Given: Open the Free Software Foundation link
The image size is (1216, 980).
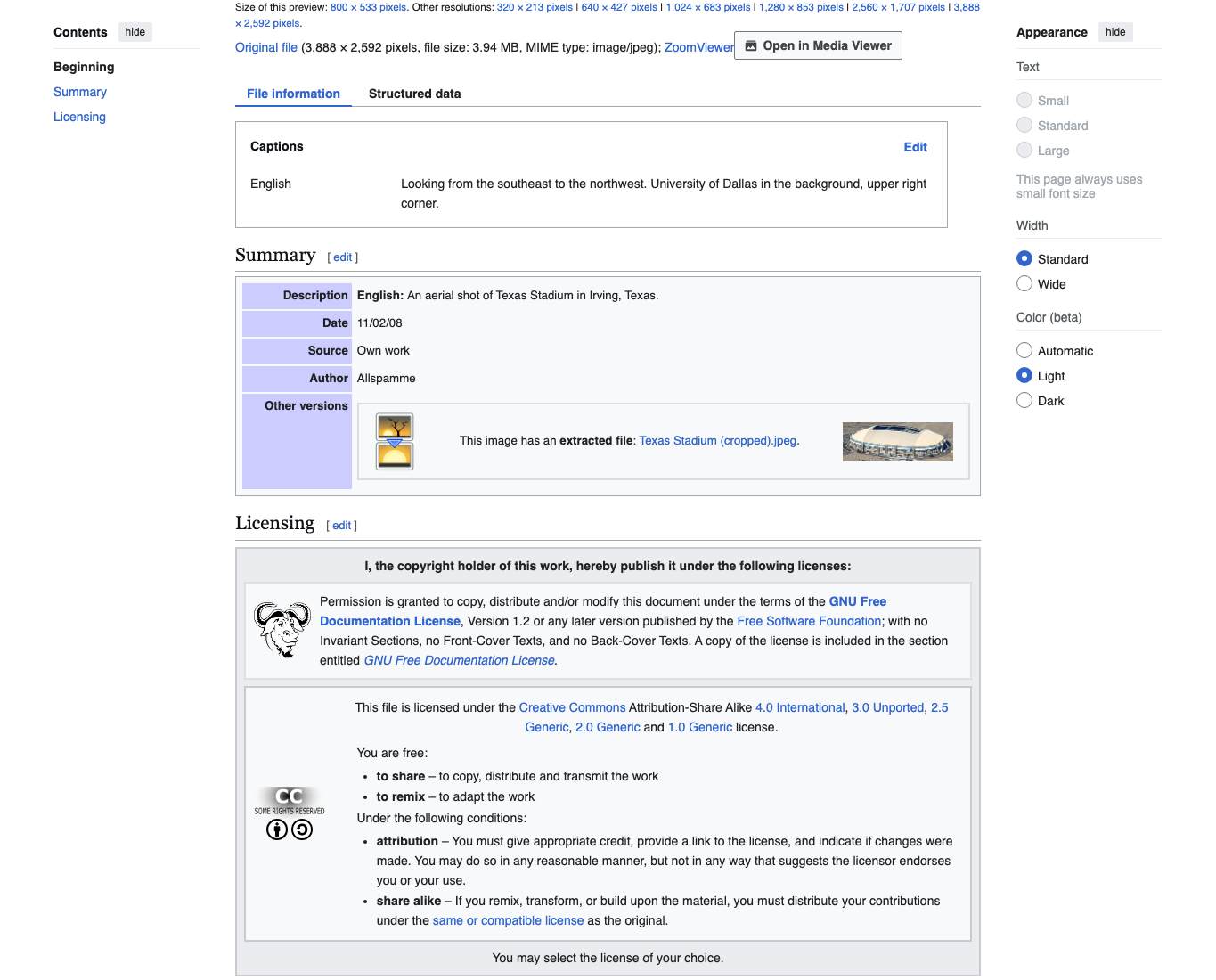Looking at the screenshot, I should [809, 621].
